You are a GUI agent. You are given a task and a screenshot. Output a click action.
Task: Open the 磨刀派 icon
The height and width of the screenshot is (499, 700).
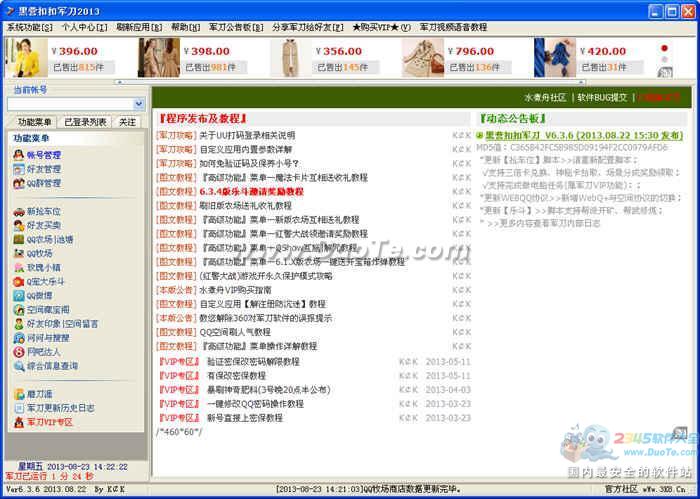(19, 394)
